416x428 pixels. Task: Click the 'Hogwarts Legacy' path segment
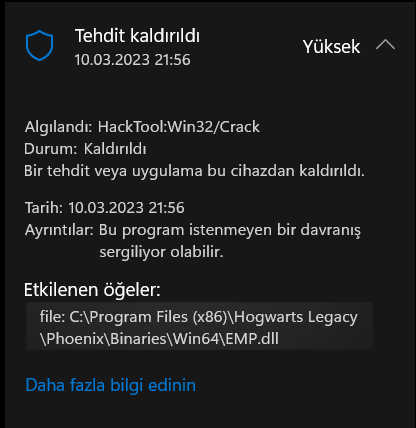pos(296,317)
